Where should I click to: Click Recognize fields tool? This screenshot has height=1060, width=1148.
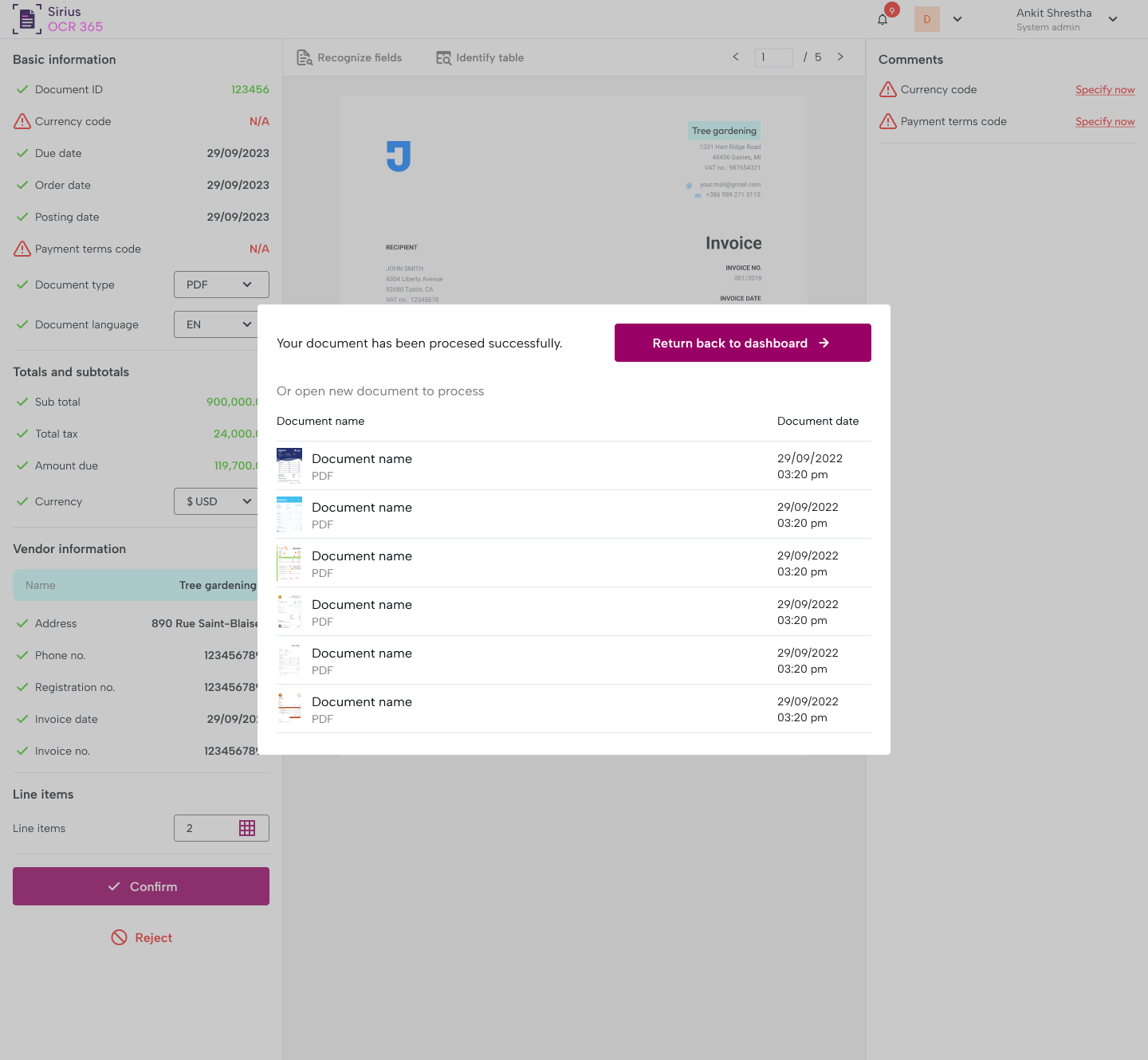tap(349, 57)
